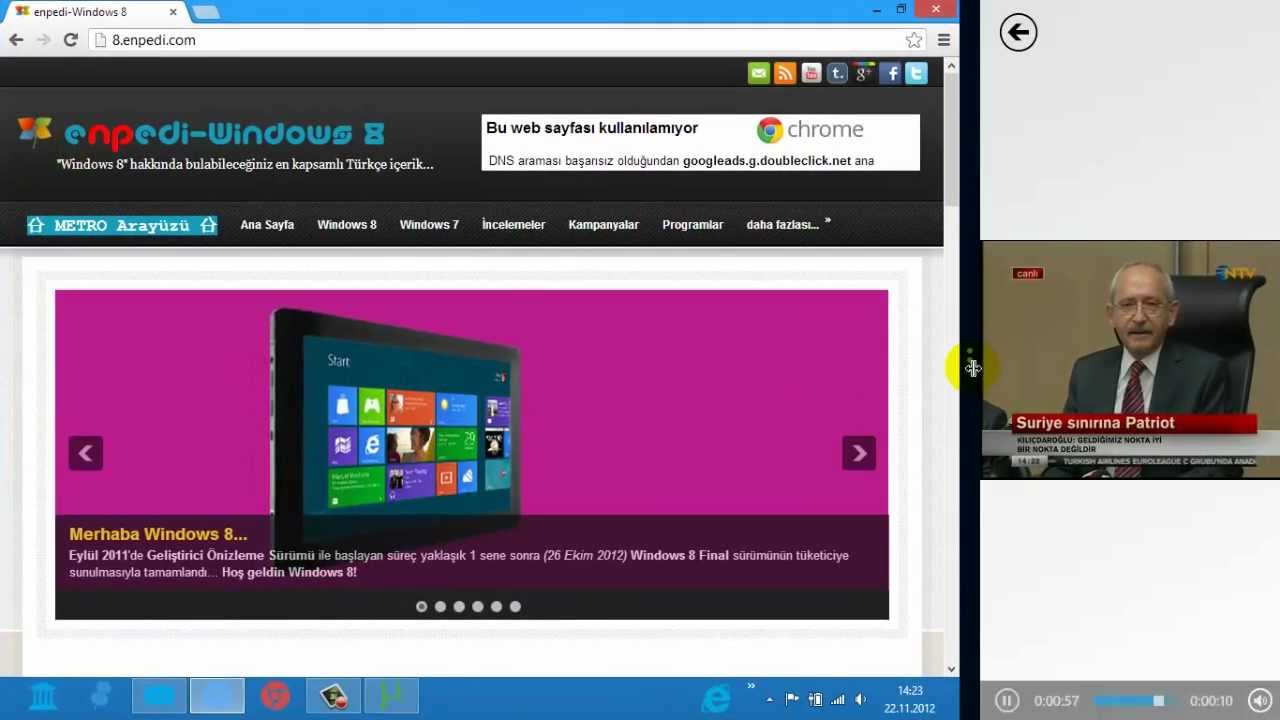Click the Action Center flag tray icon

click(791, 700)
